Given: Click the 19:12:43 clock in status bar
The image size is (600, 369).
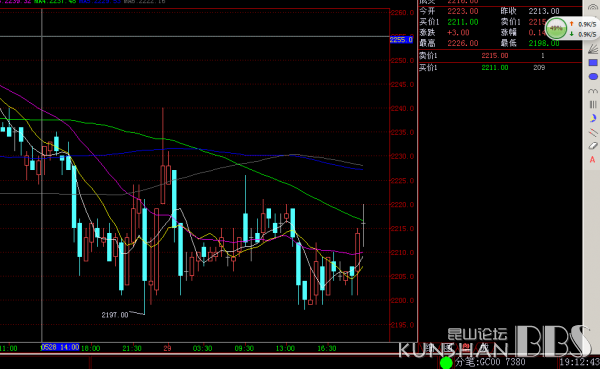Looking at the screenshot, I should tap(579, 362).
